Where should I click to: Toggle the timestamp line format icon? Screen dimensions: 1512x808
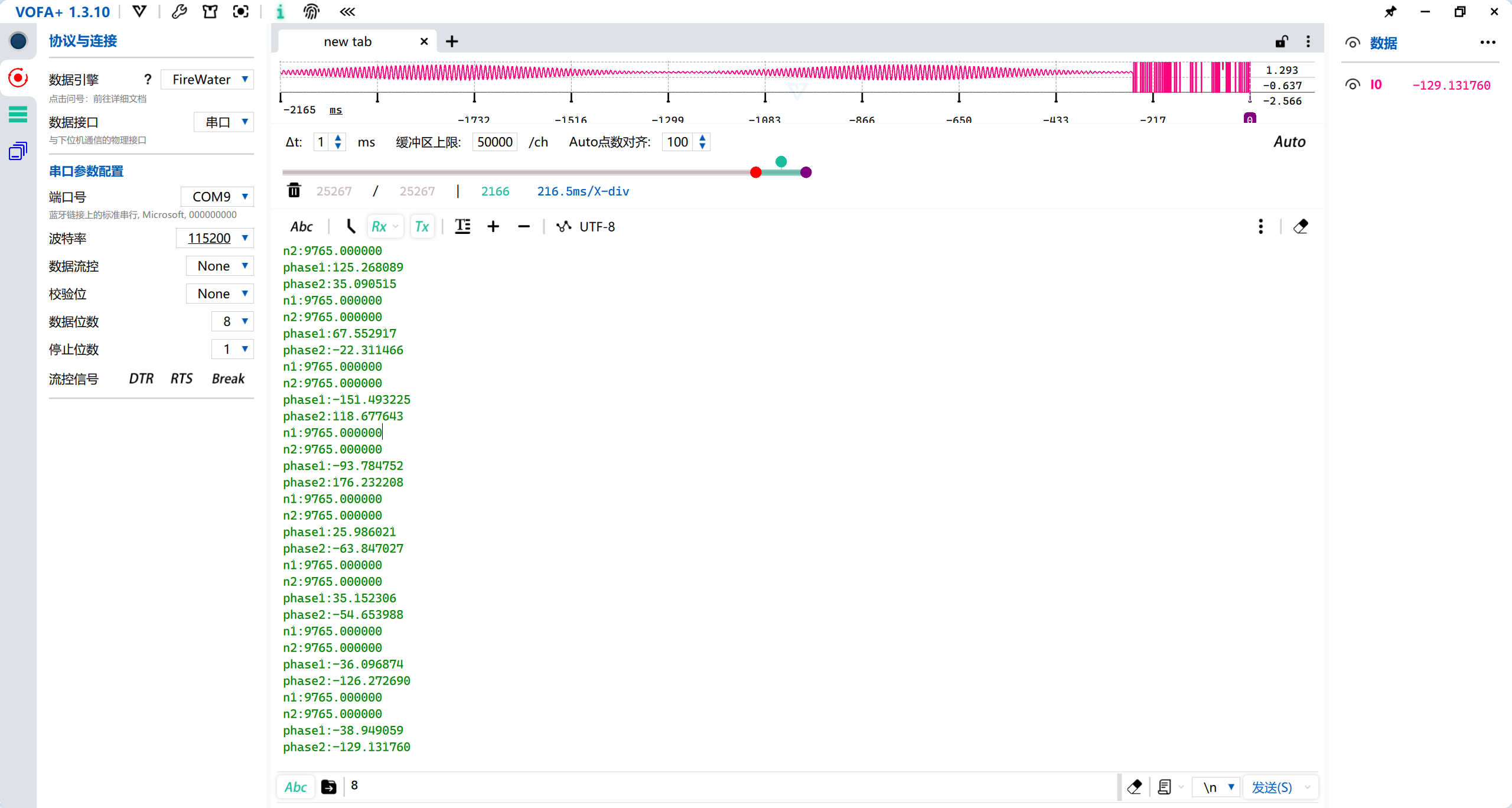[x=462, y=227]
